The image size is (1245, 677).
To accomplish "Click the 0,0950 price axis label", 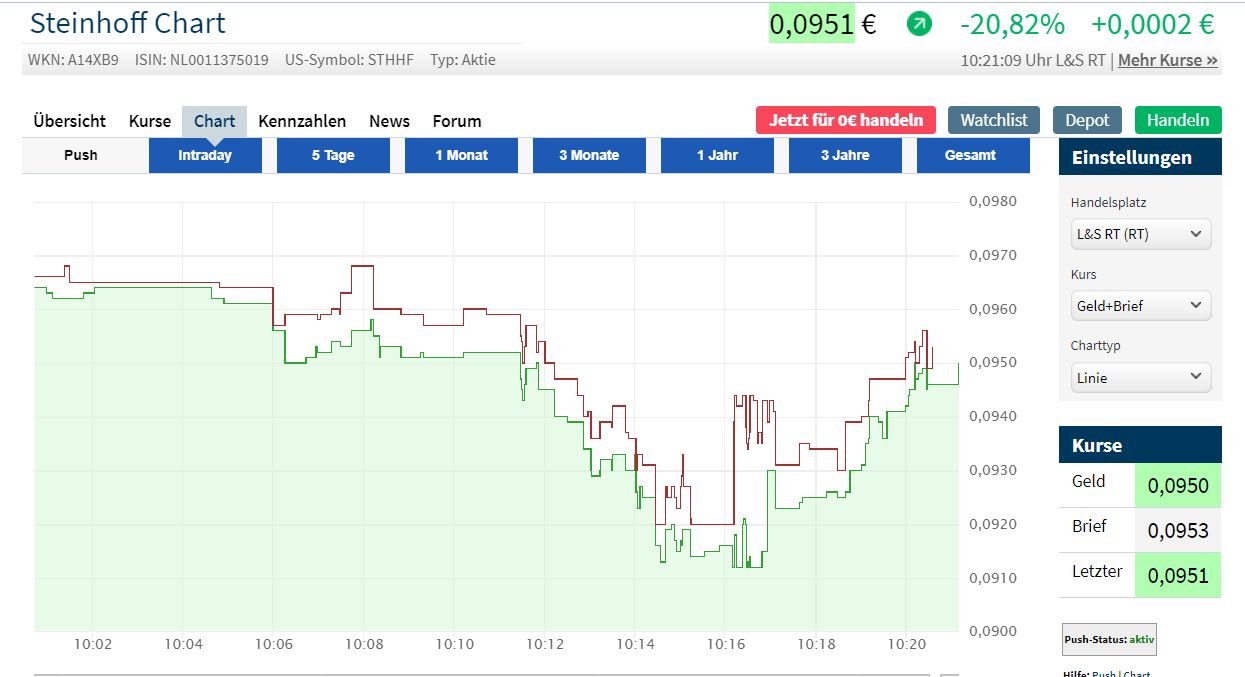I will pyautogui.click(x=993, y=362).
